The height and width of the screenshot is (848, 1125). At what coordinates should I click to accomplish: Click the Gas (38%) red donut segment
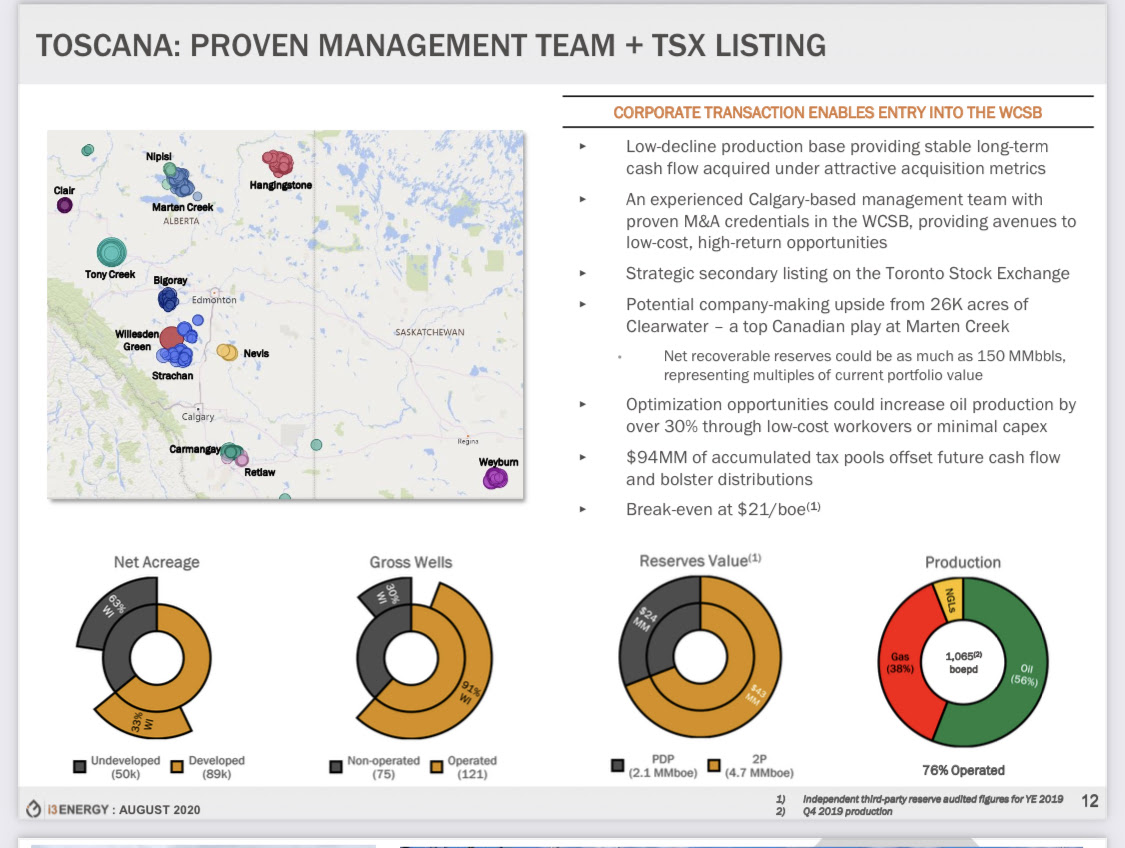click(x=901, y=664)
